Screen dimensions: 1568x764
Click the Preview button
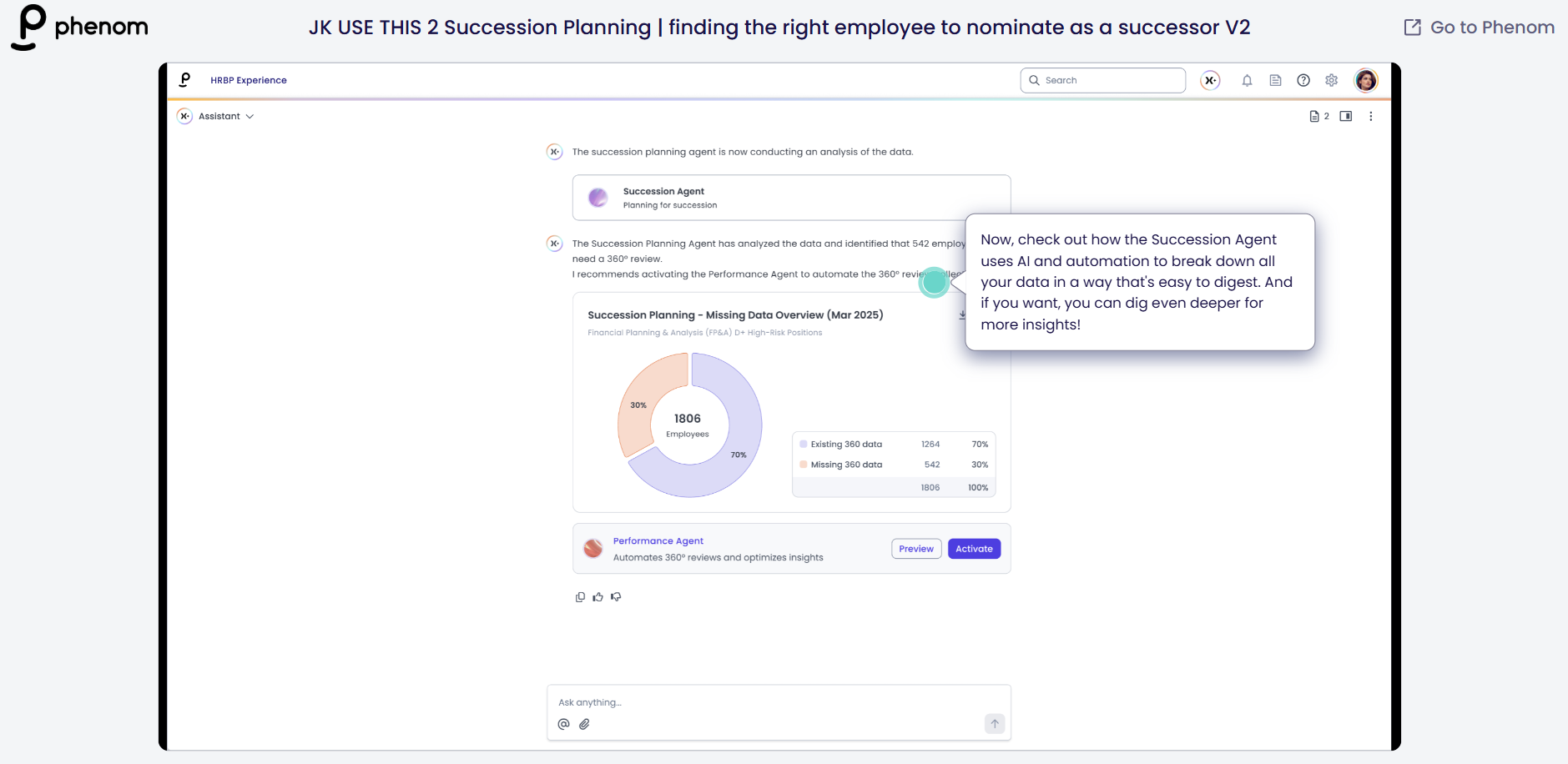coord(916,549)
